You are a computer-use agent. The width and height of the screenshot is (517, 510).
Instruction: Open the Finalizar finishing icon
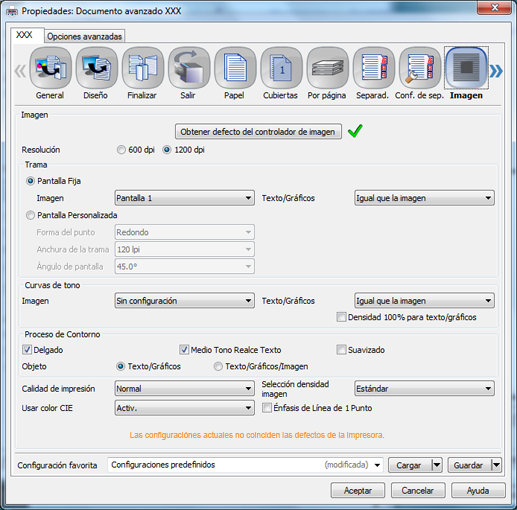coord(143,68)
